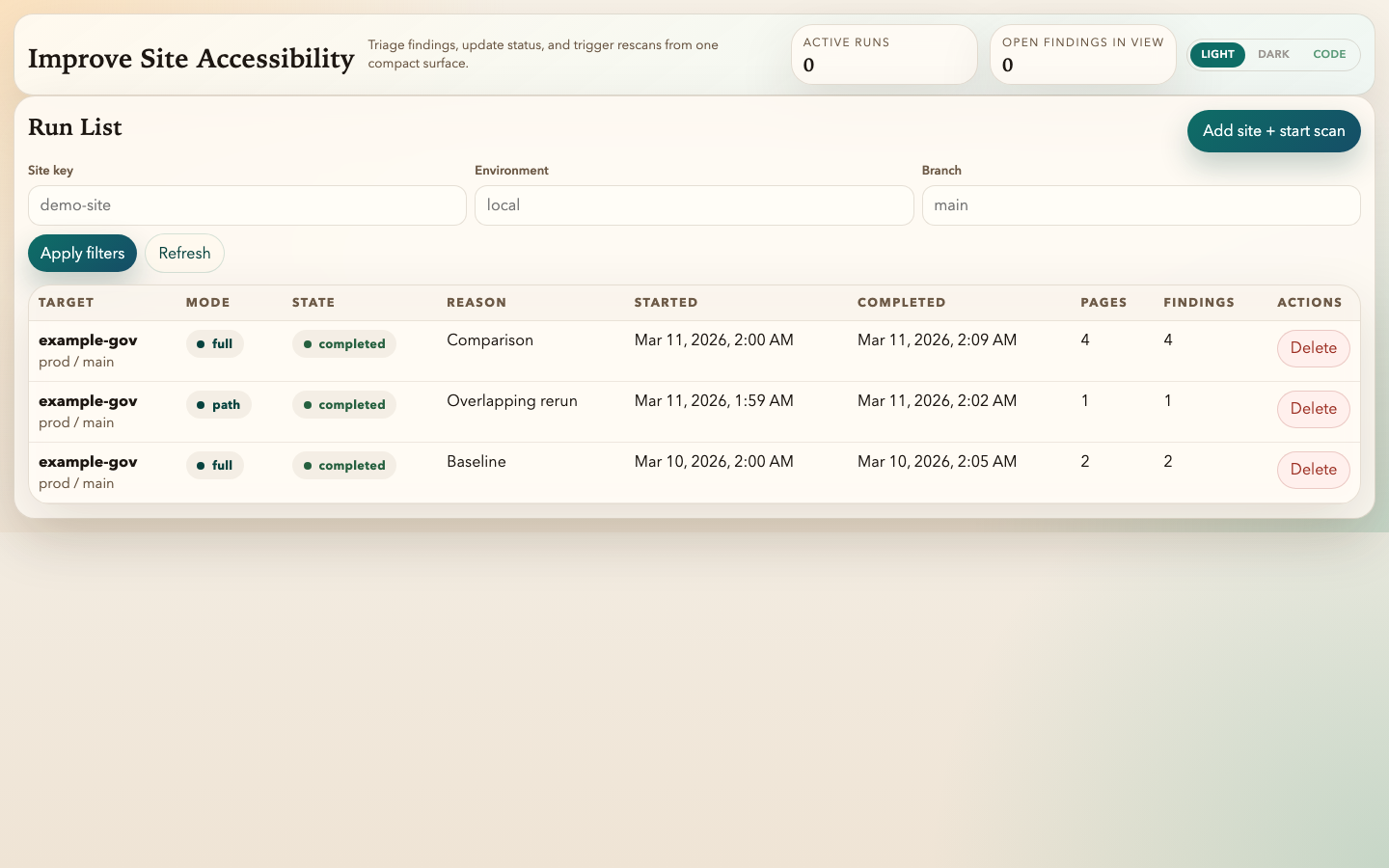Click the STATE column header
The image size is (1389, 868).
[x=313, y=302]
